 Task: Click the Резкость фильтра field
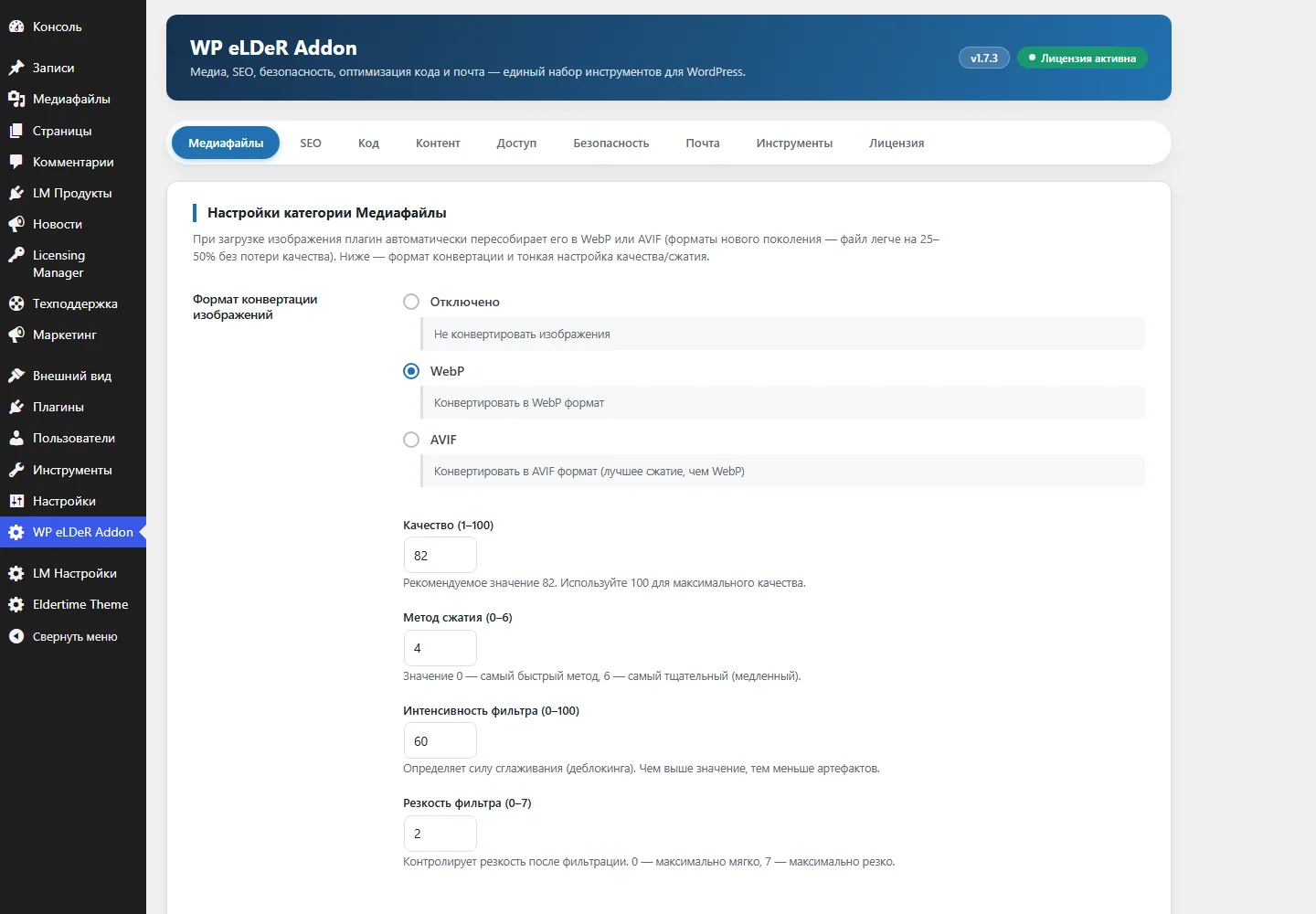(440, 834)
